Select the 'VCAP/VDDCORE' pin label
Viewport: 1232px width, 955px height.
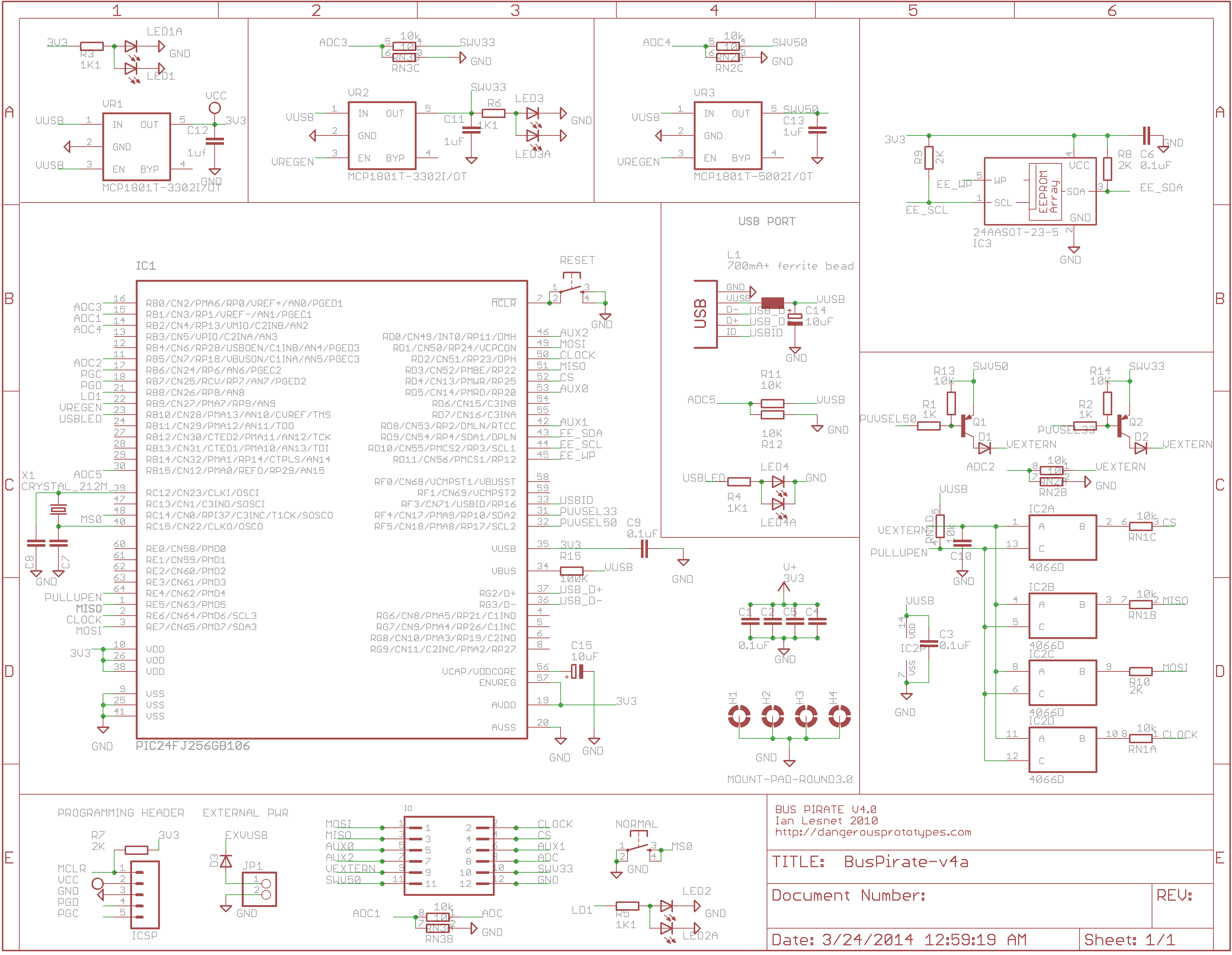(x=479, y=672)
